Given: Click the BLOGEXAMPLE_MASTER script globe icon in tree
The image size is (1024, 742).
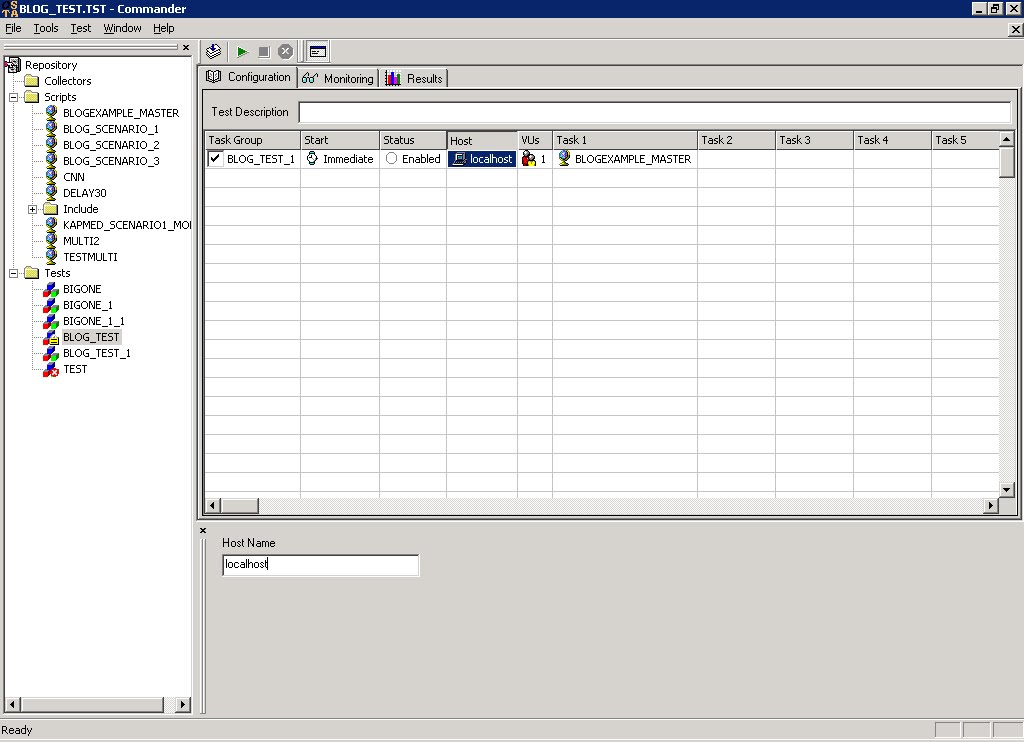Looking at the screenshot, I should click(51, 112).
